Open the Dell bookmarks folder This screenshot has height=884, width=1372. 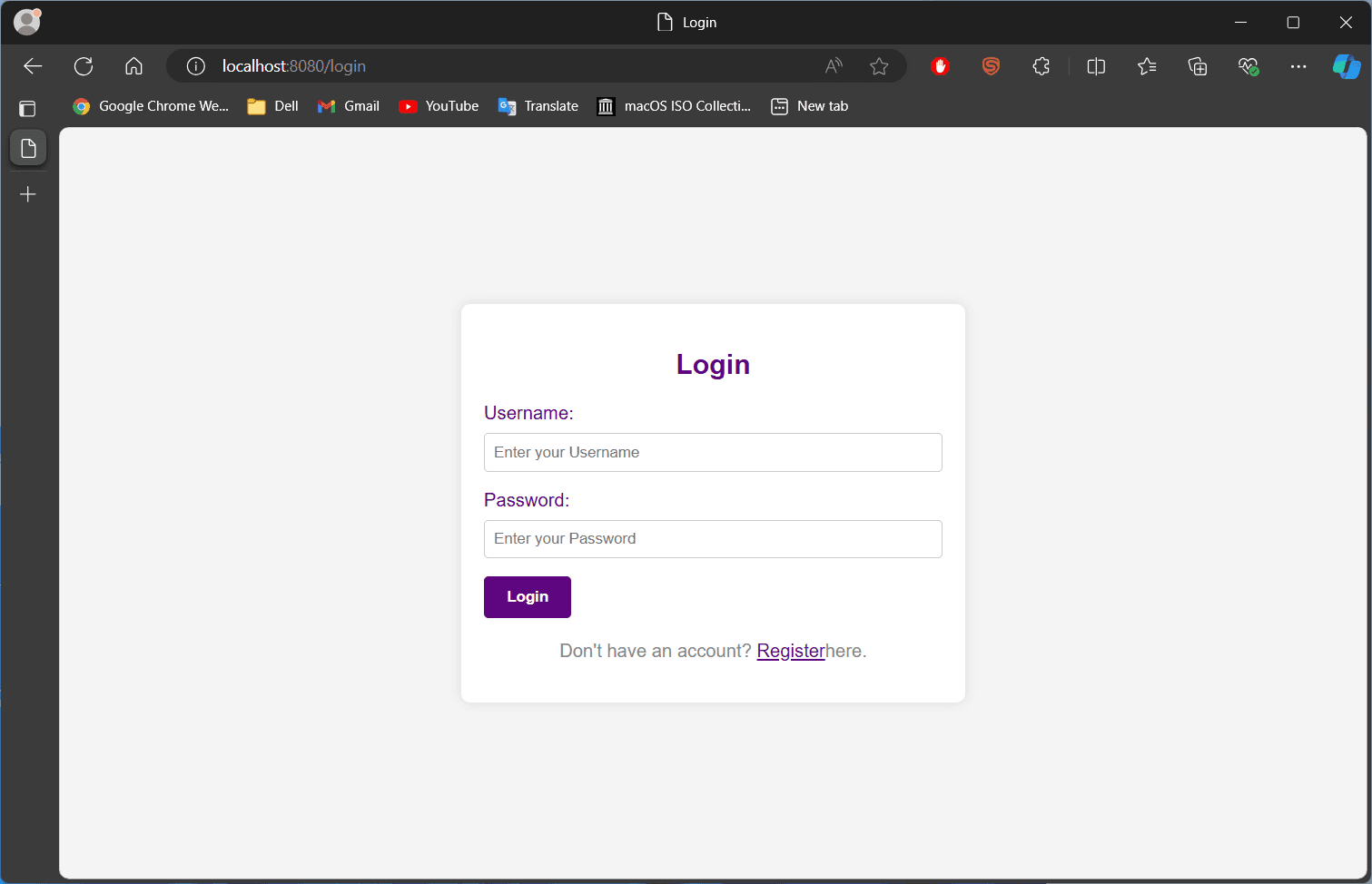coord(271,105)
